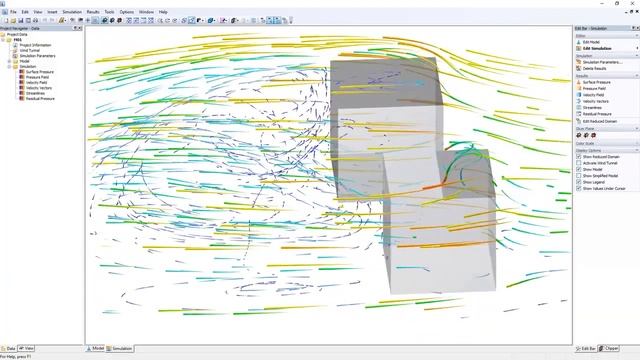Viewport: 640px width, 360px height.
Task: Click Velocity Field icon in Edit Bar results
Action: [579, 95]
